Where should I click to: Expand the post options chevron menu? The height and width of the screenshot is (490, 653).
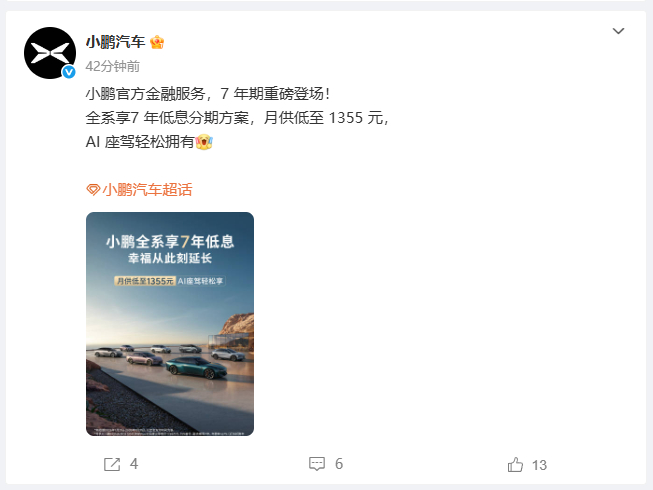(618, 31)
